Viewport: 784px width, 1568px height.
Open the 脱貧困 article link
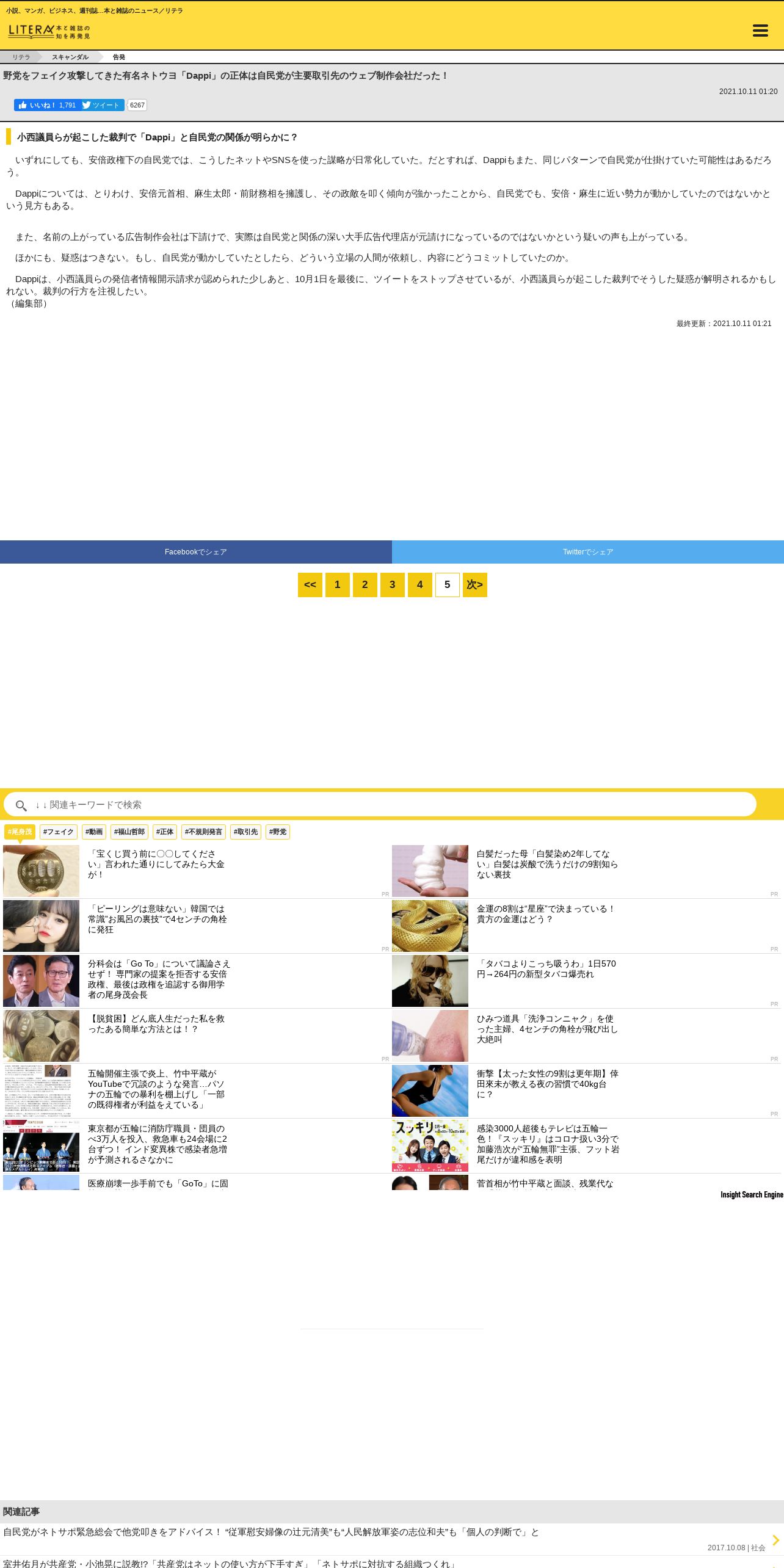(x=156, y=1024)
